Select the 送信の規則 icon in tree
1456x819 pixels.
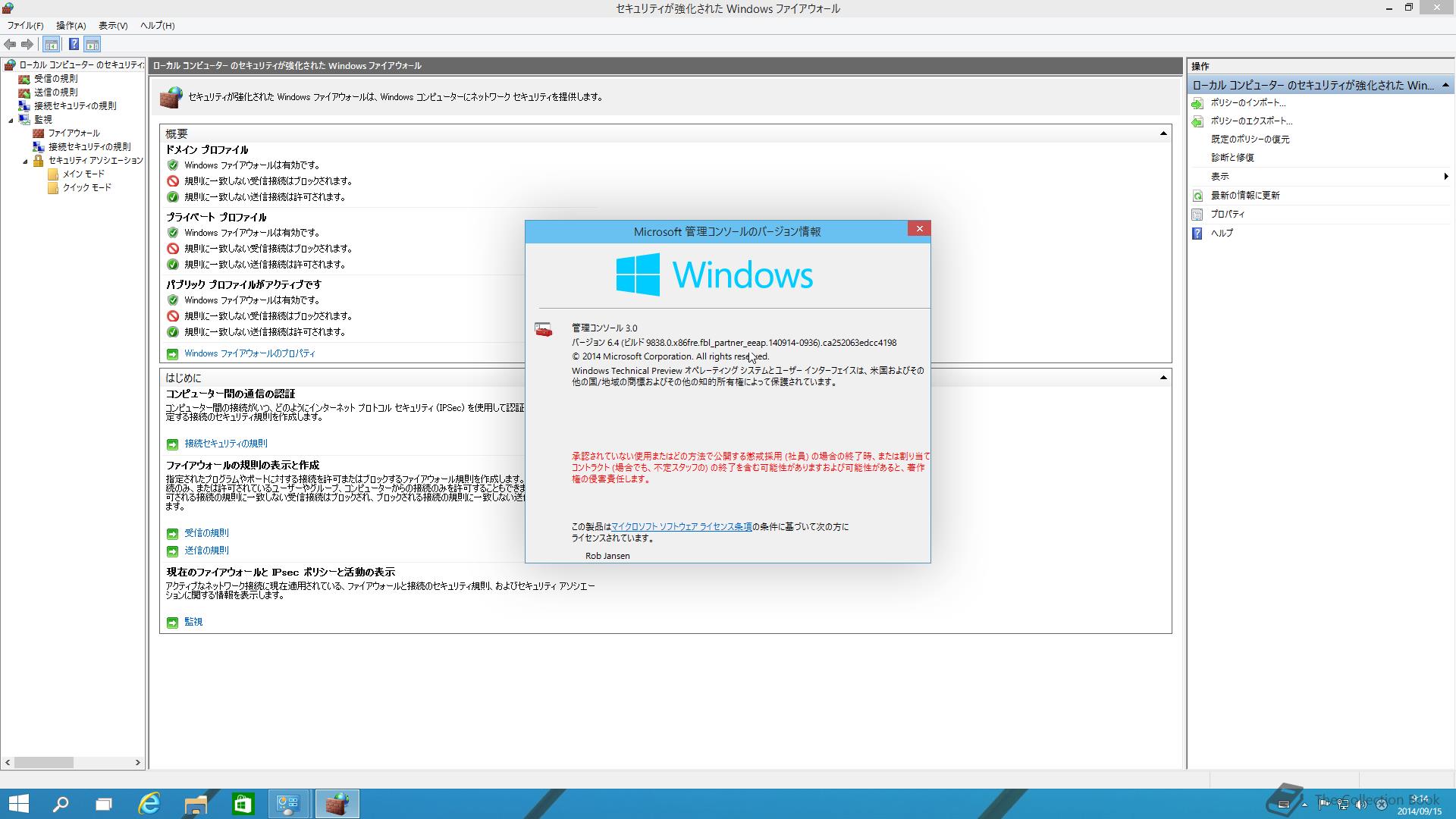24,93
